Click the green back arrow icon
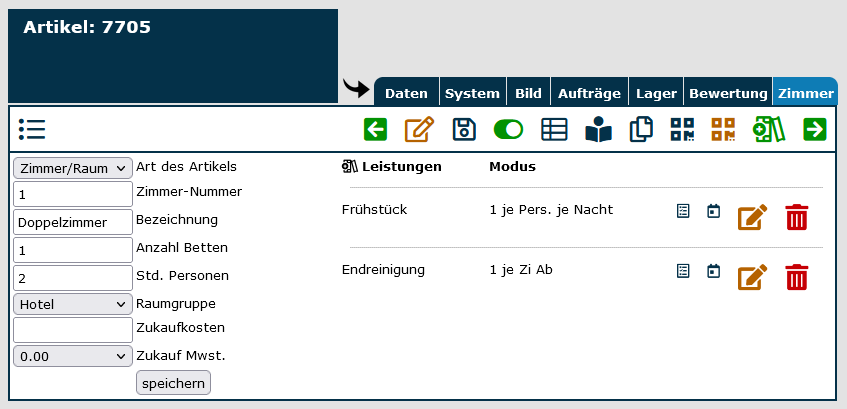The image size is (847, 409). tap(375, 129)
